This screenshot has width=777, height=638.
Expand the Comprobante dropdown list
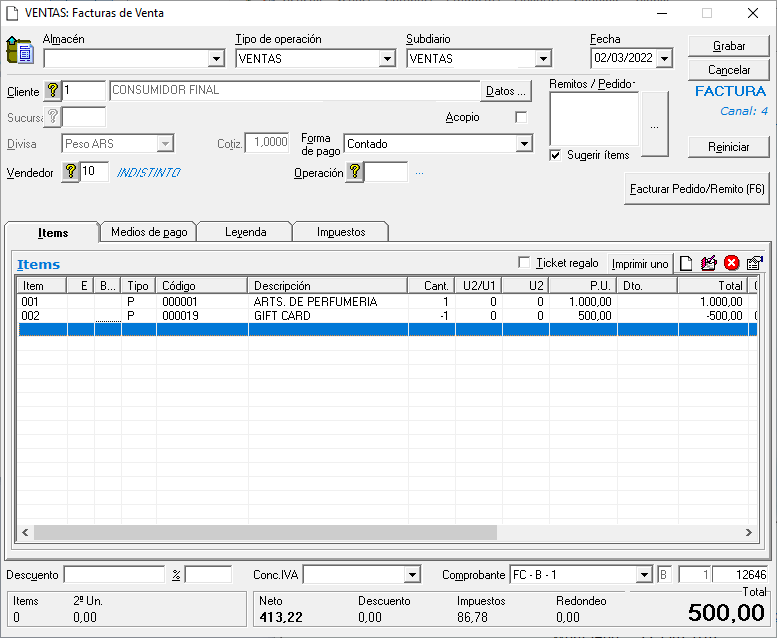[644, 575]
